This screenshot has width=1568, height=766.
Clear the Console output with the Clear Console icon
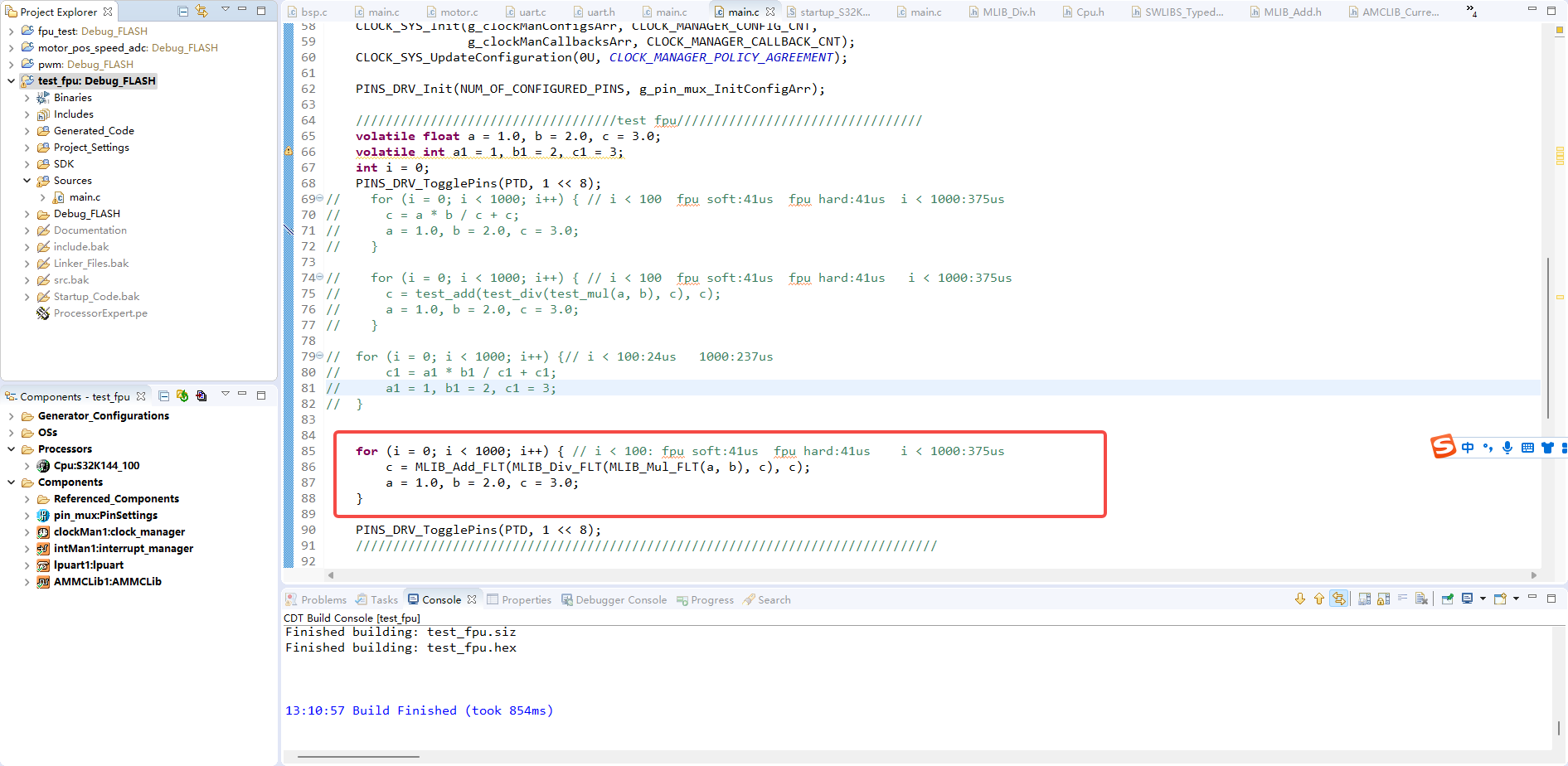point(1421,599)
